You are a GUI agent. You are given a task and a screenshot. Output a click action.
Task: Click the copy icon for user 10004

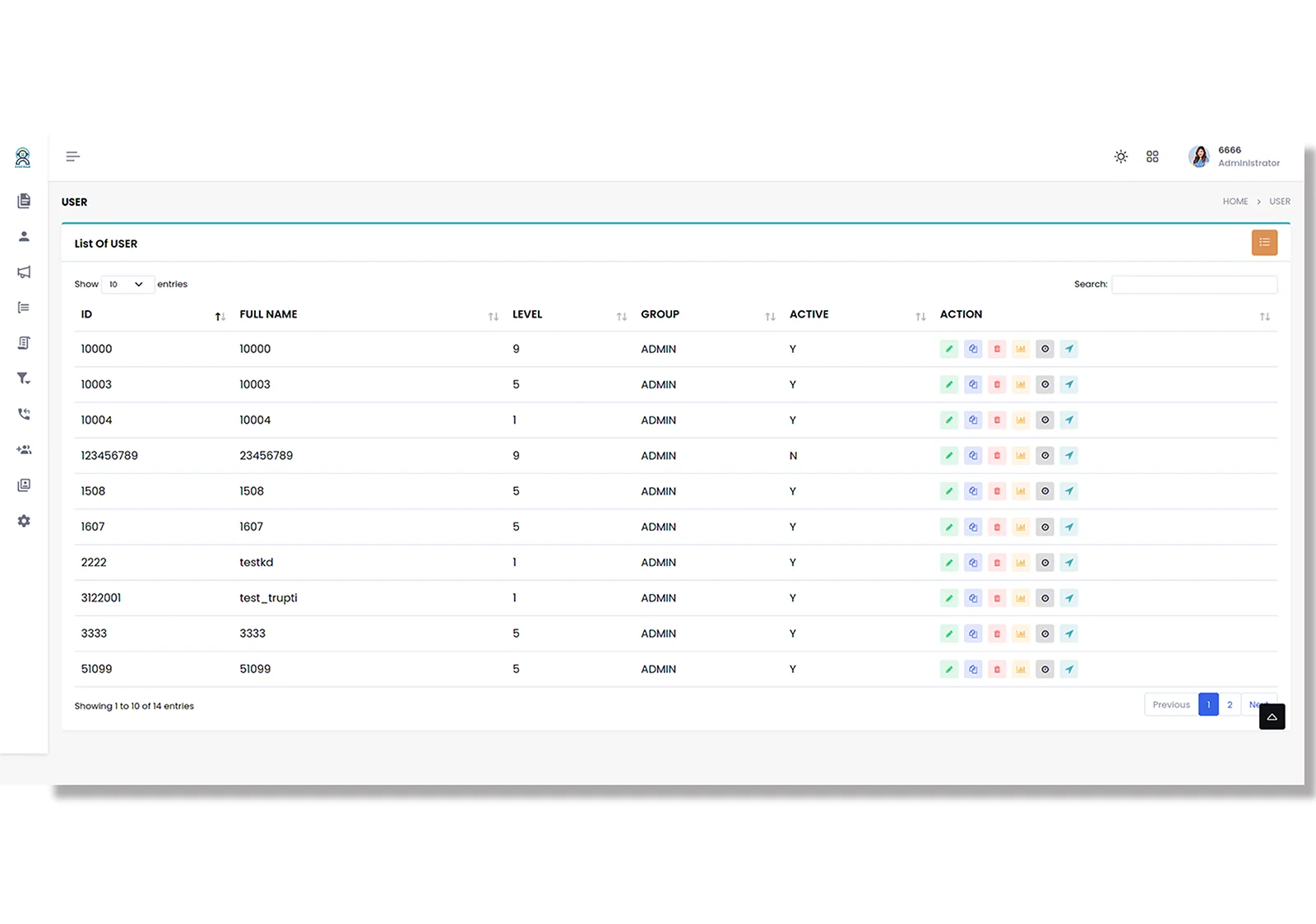(973, 420)
